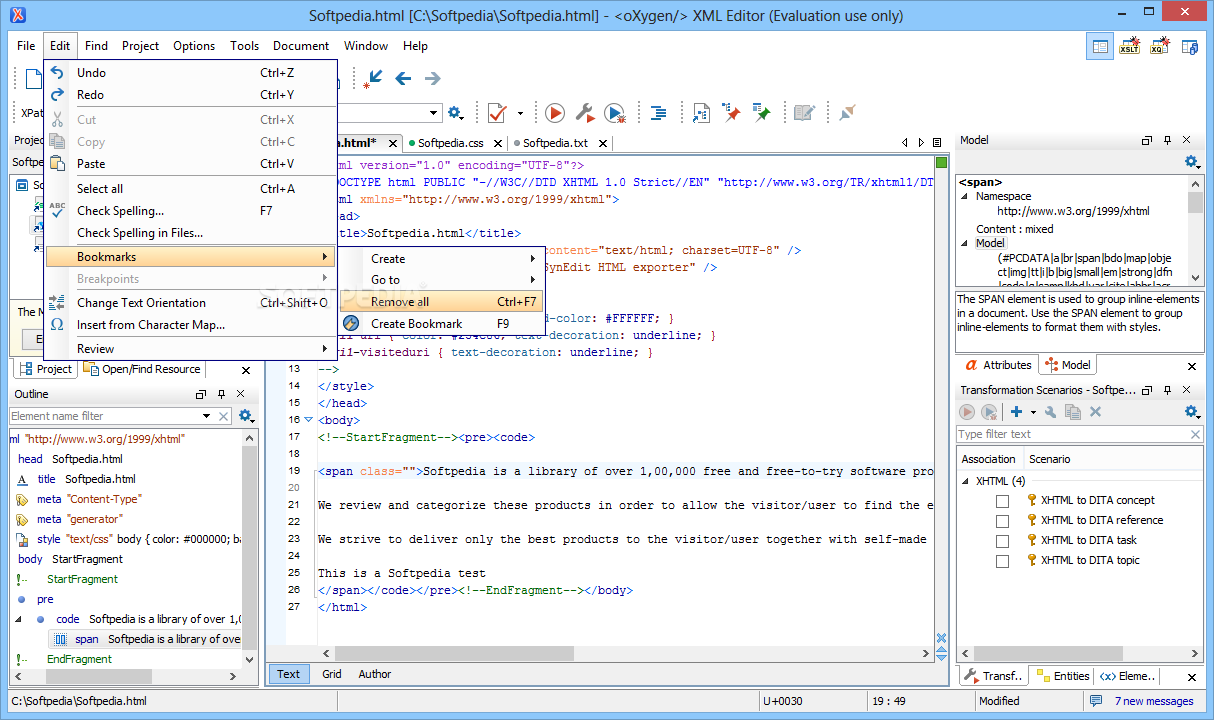Switch to the Softpedia.txt tab

[x=555, y=143]
